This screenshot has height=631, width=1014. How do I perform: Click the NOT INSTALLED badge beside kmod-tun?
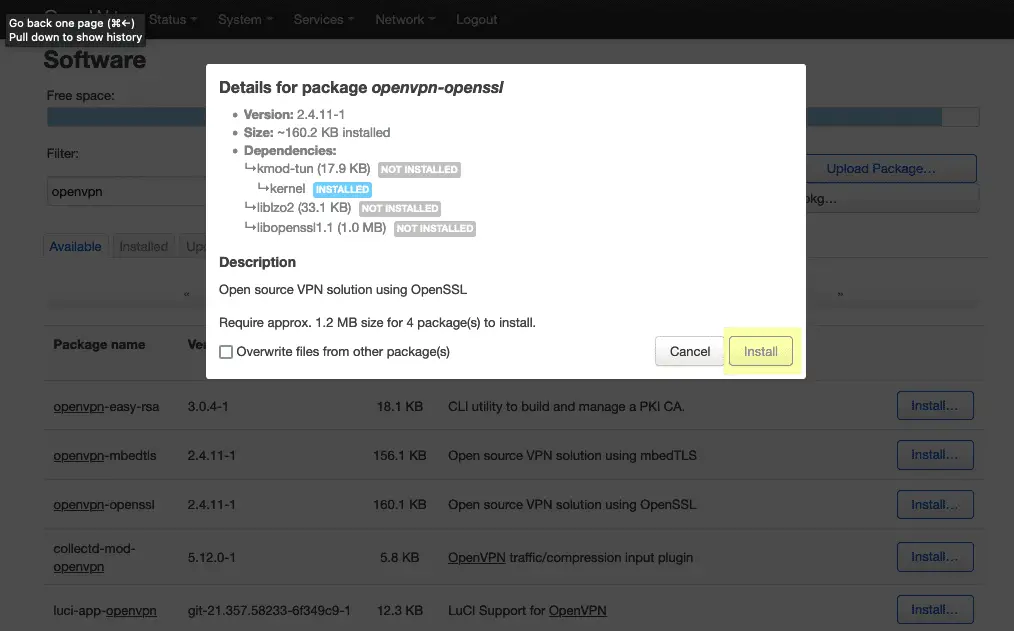419,169
